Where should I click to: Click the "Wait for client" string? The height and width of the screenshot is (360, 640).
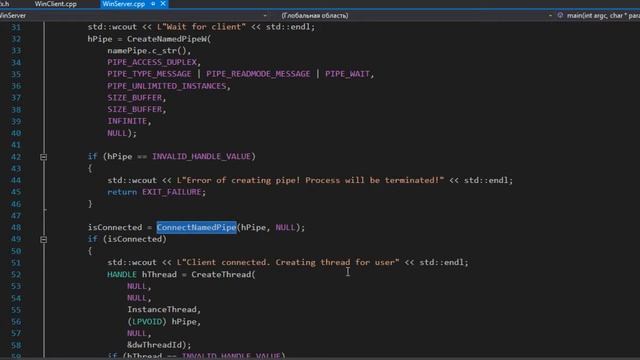click(202, 27)
